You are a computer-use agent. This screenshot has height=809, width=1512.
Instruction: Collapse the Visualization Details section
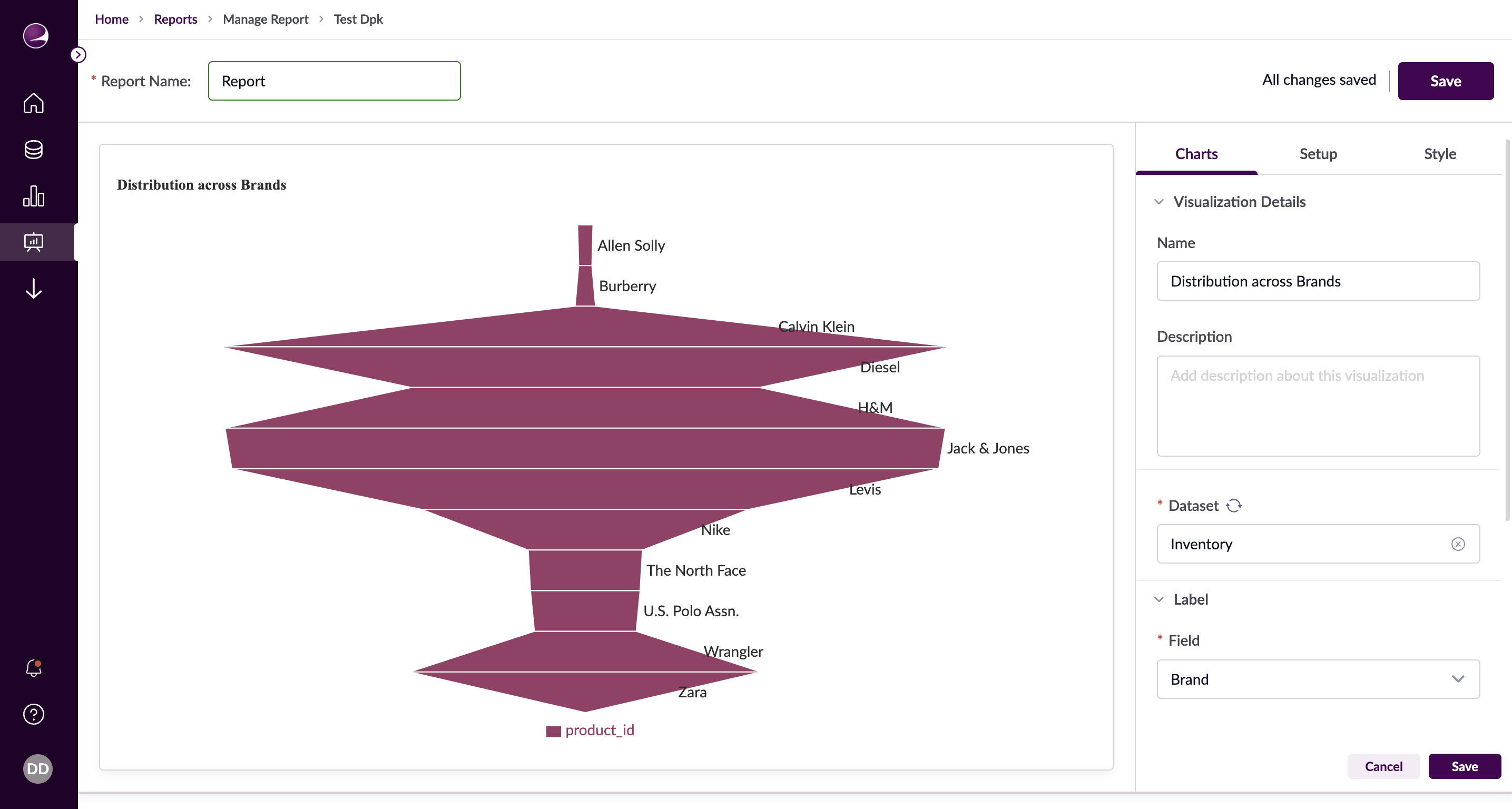pos(1159,202)
